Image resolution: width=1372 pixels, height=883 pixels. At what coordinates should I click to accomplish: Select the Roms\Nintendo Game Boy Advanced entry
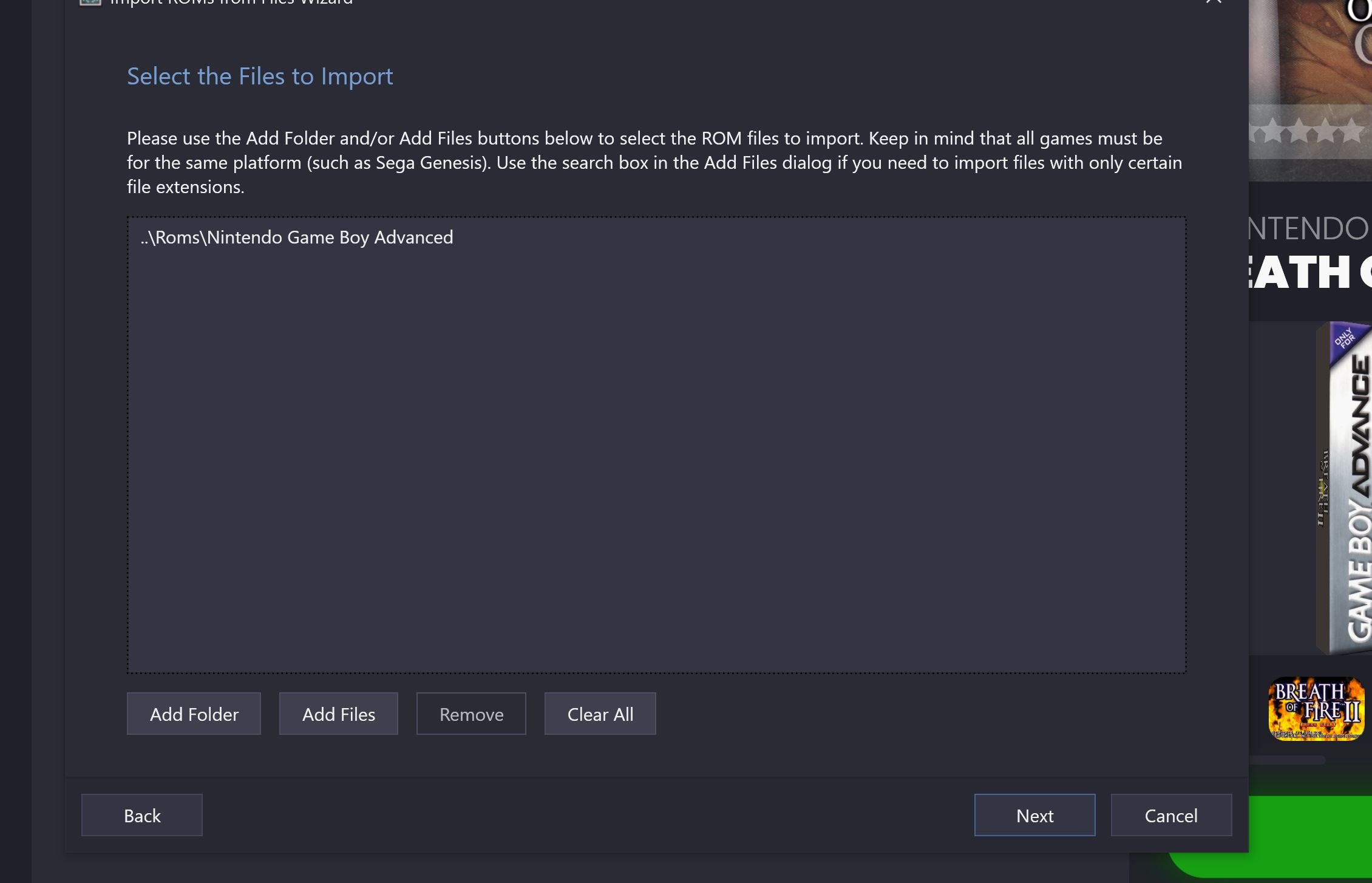297,237
